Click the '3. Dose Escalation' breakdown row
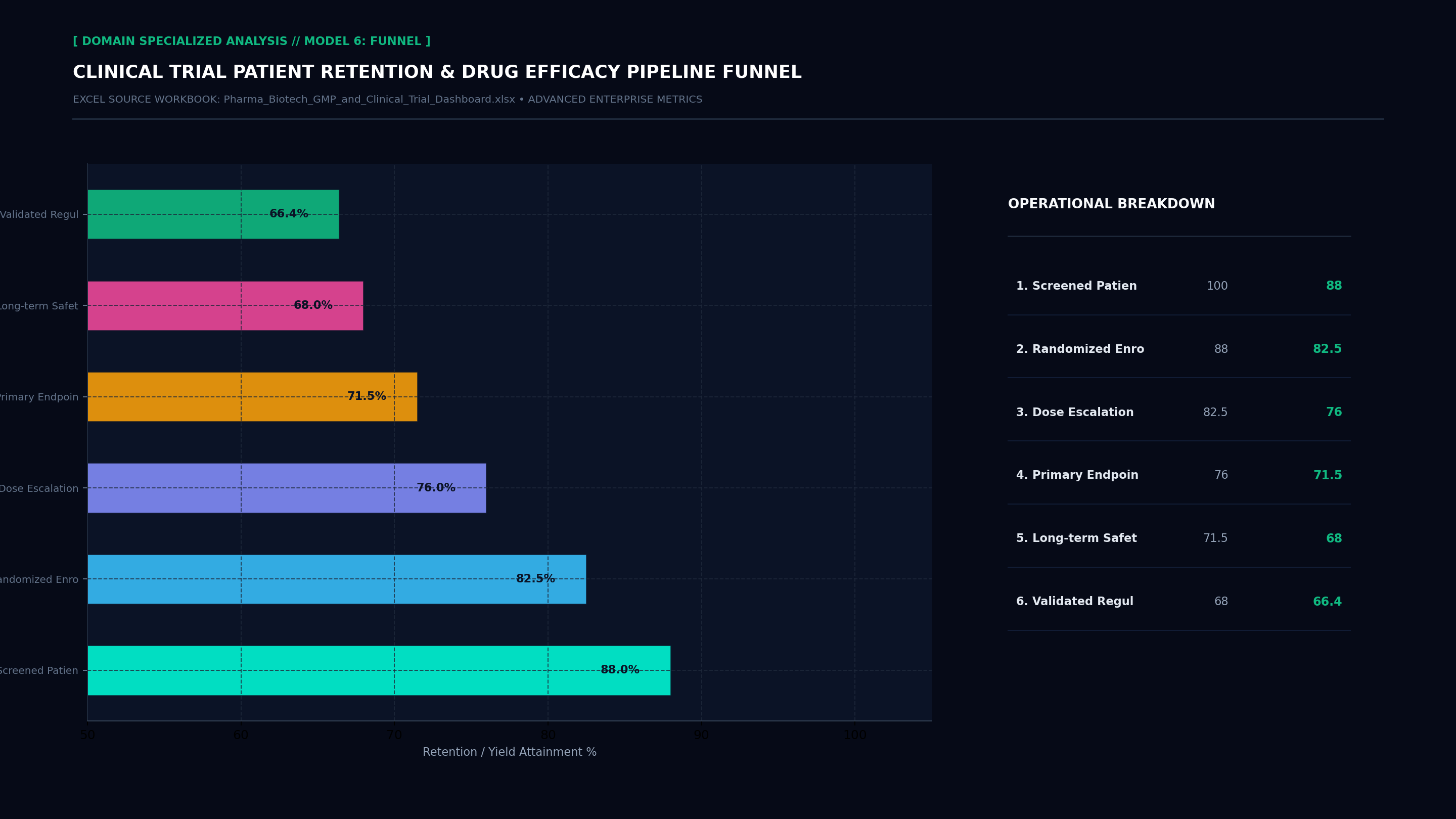Screen dimensions: 1456x819 point(1178,413)
